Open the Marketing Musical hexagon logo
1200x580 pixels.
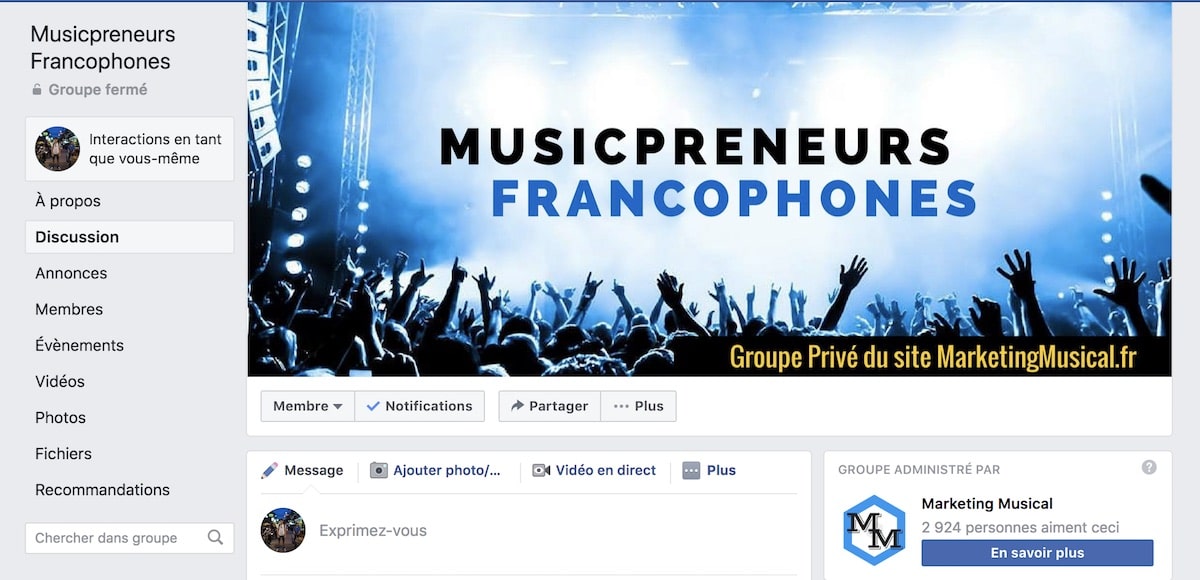[874, 530]
